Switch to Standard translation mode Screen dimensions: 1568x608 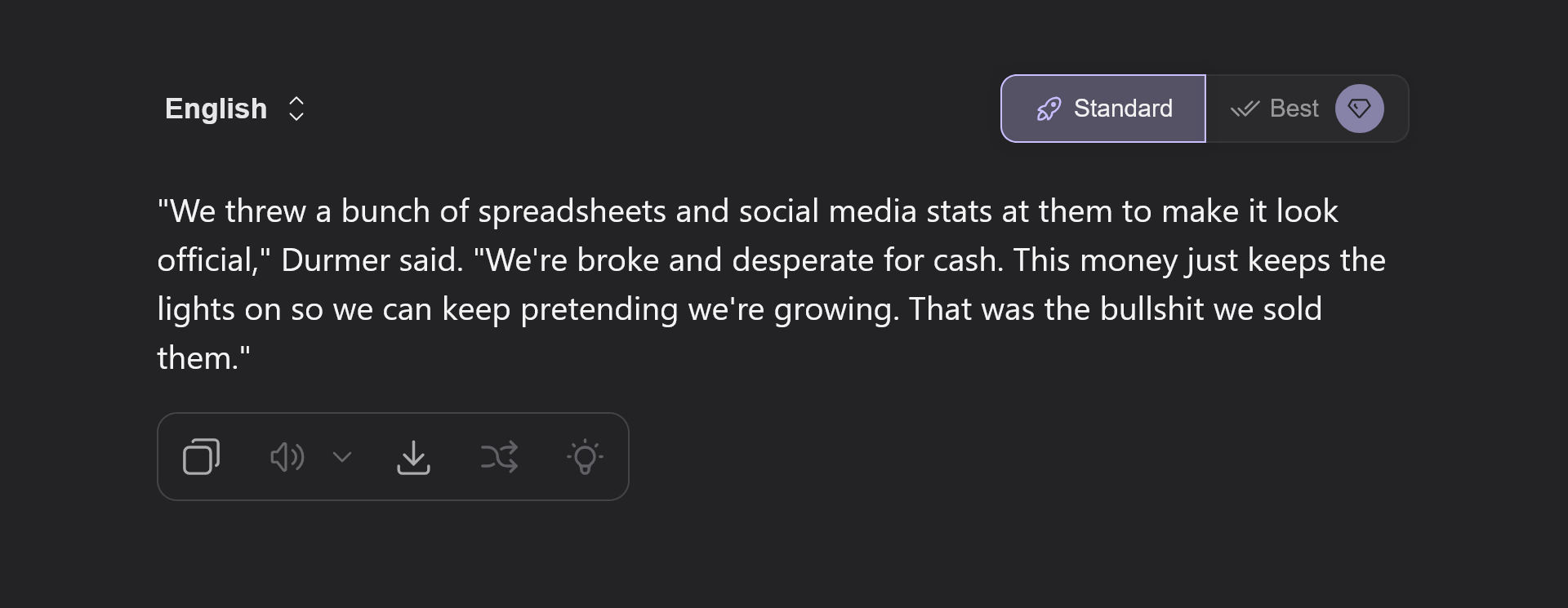[1122, 109]
